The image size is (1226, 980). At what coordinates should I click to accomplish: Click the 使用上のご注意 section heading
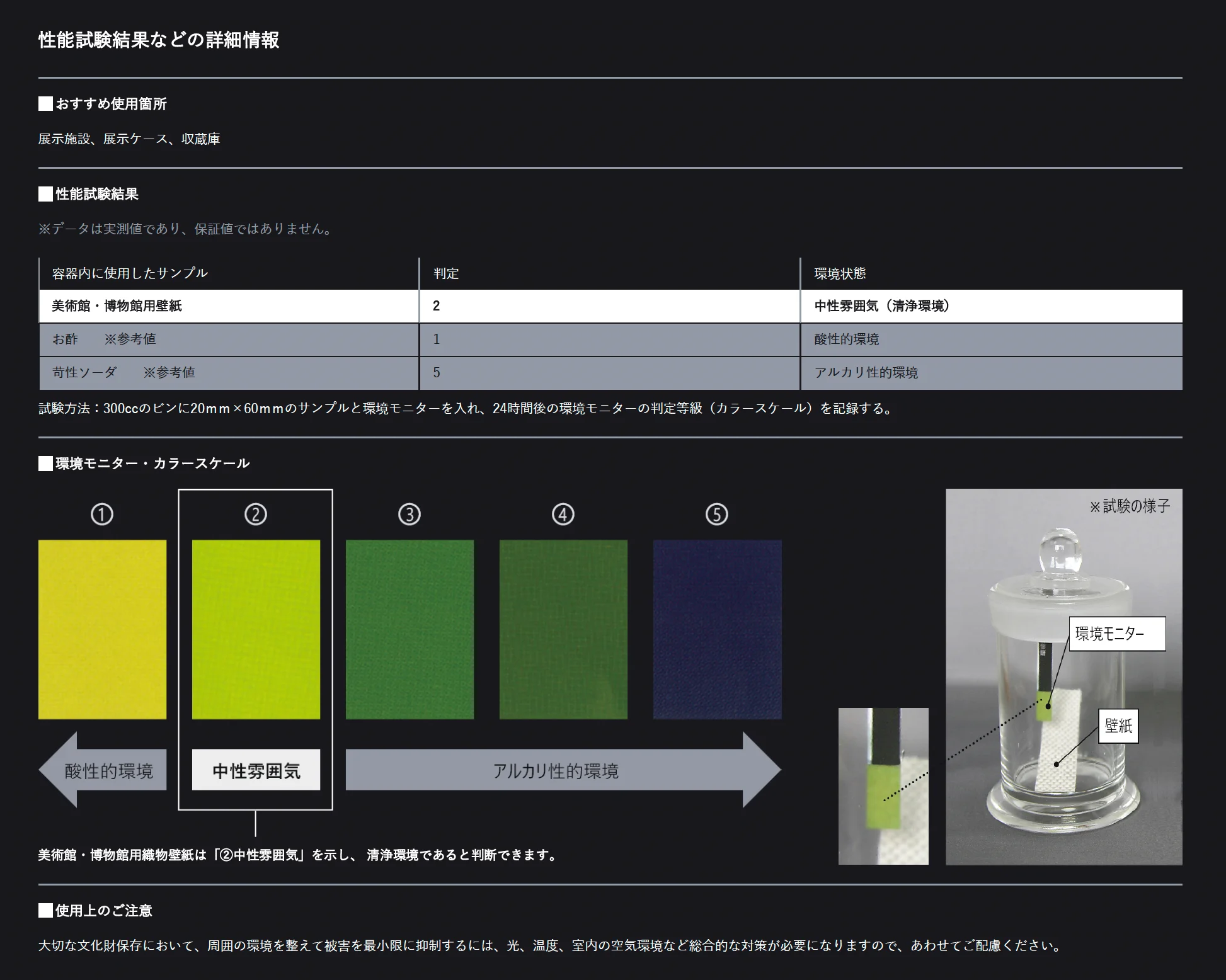96,911
